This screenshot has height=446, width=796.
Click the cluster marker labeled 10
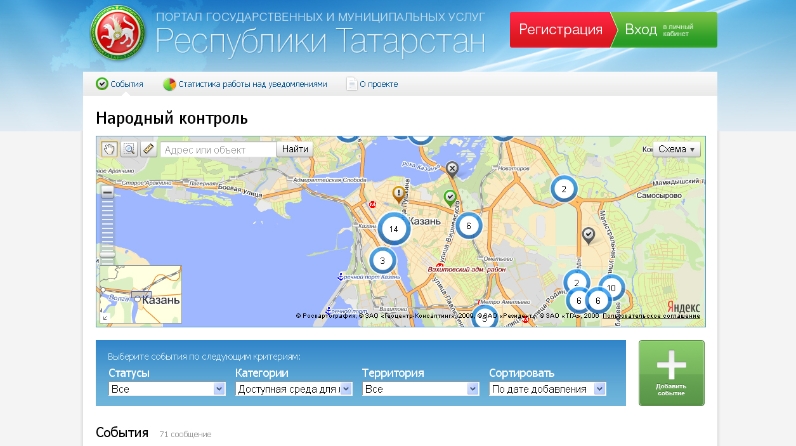pos(610,288)
